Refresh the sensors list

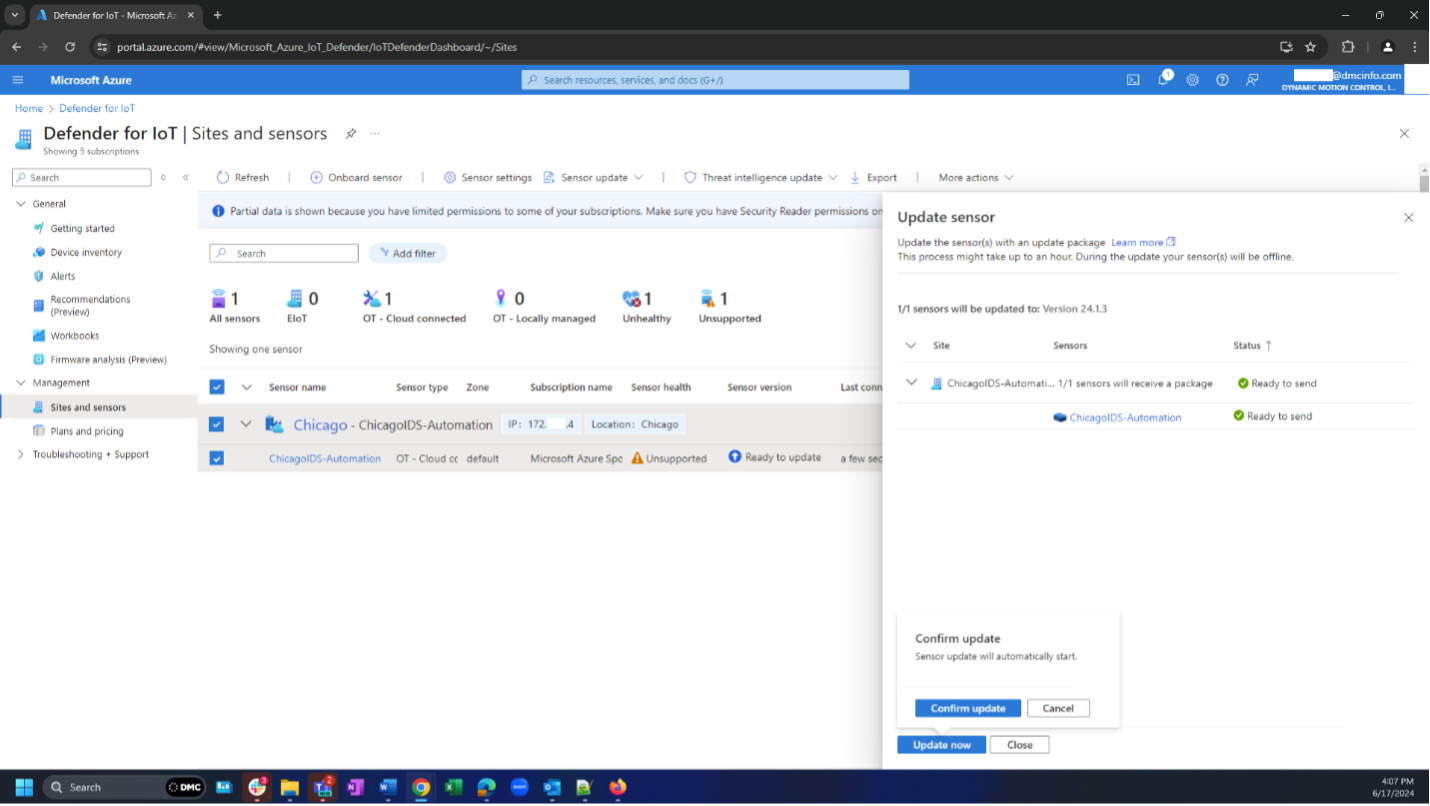pyautogui.click(x=243, y=177)
